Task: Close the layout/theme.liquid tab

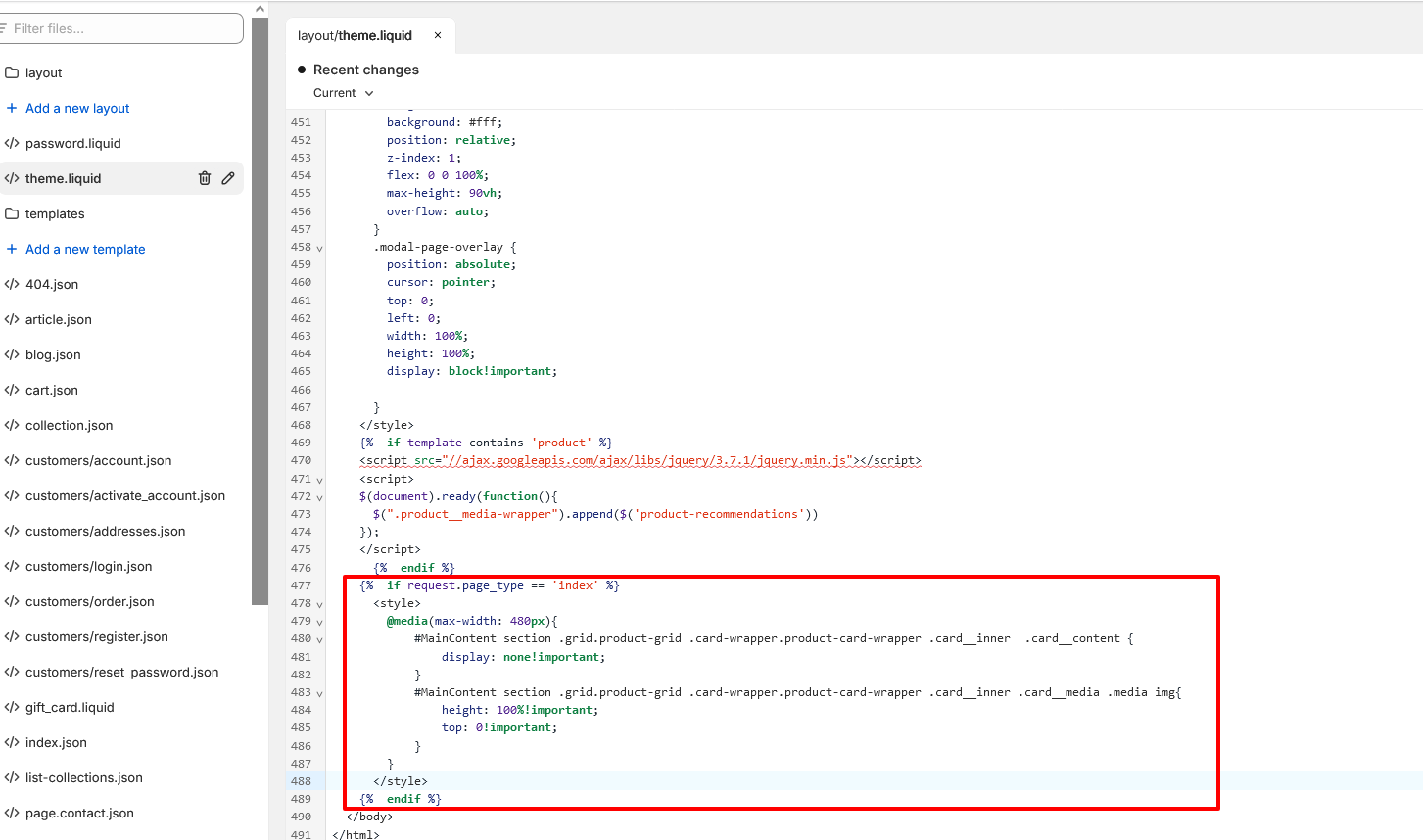Action: tap(438, 35)
